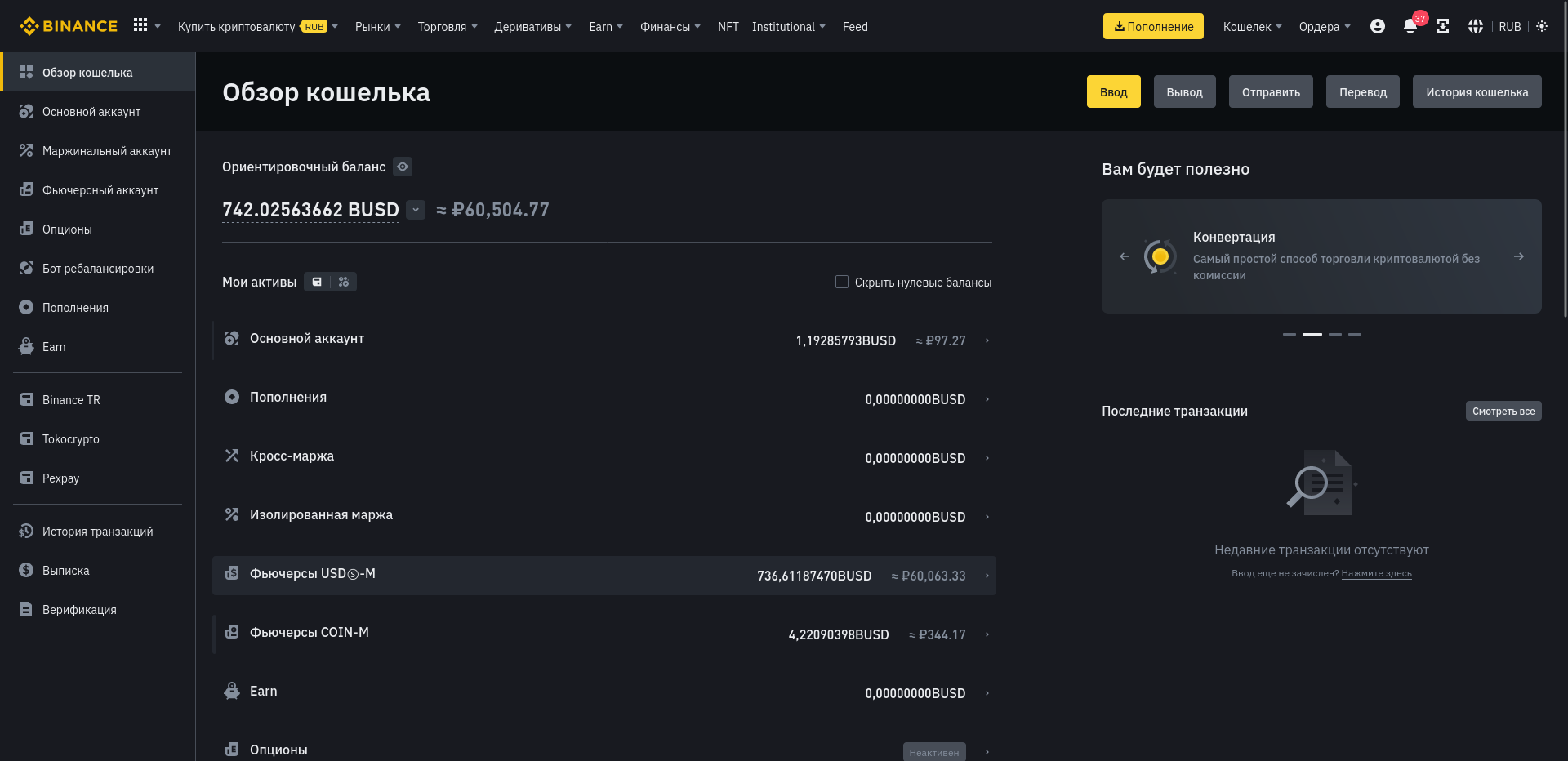The image size is (1568, 761).
Task: Open the Orders (Ордера) dropdown
Action: click(1325, 26)
